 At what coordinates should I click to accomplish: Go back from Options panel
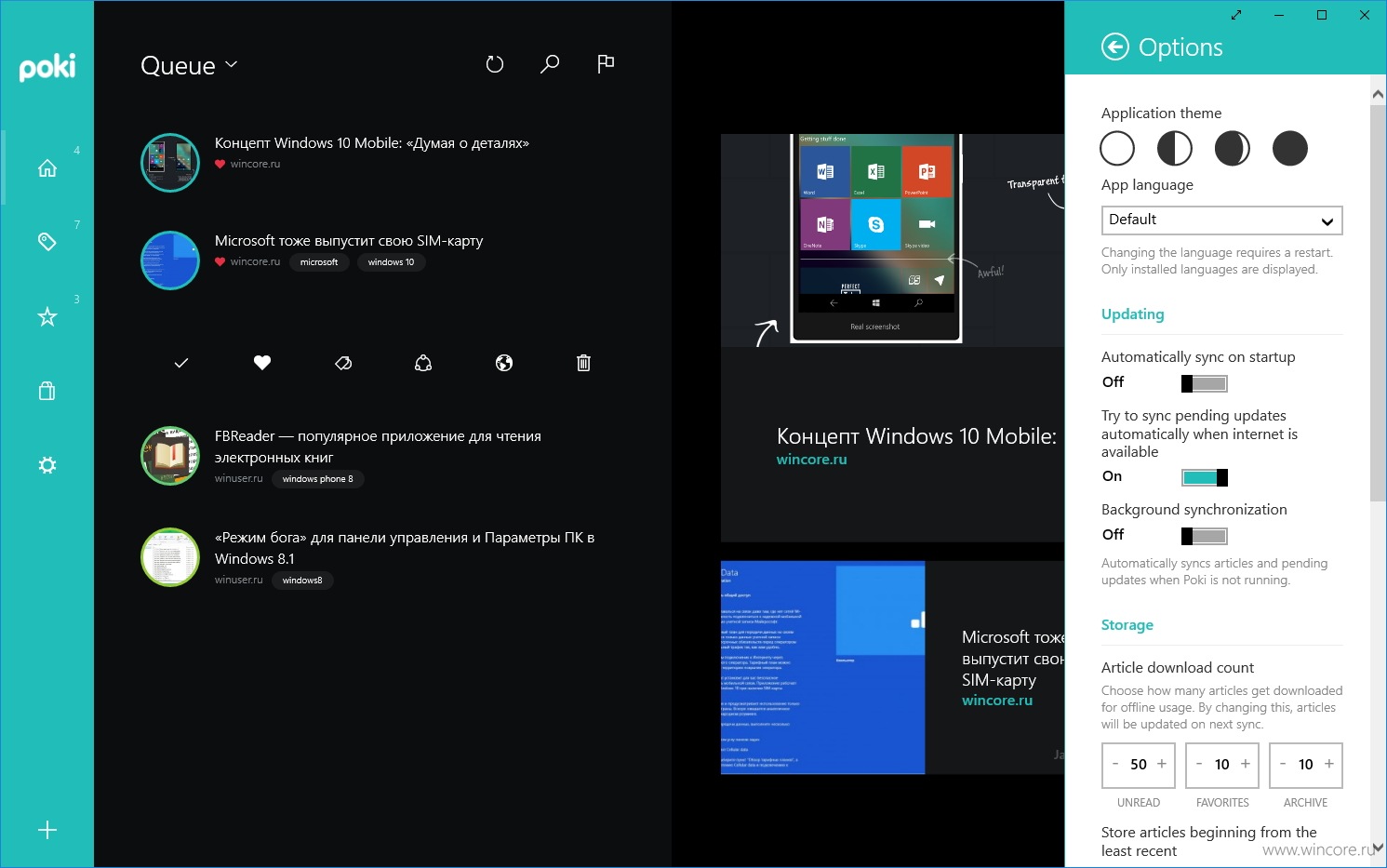(1115, 47)
